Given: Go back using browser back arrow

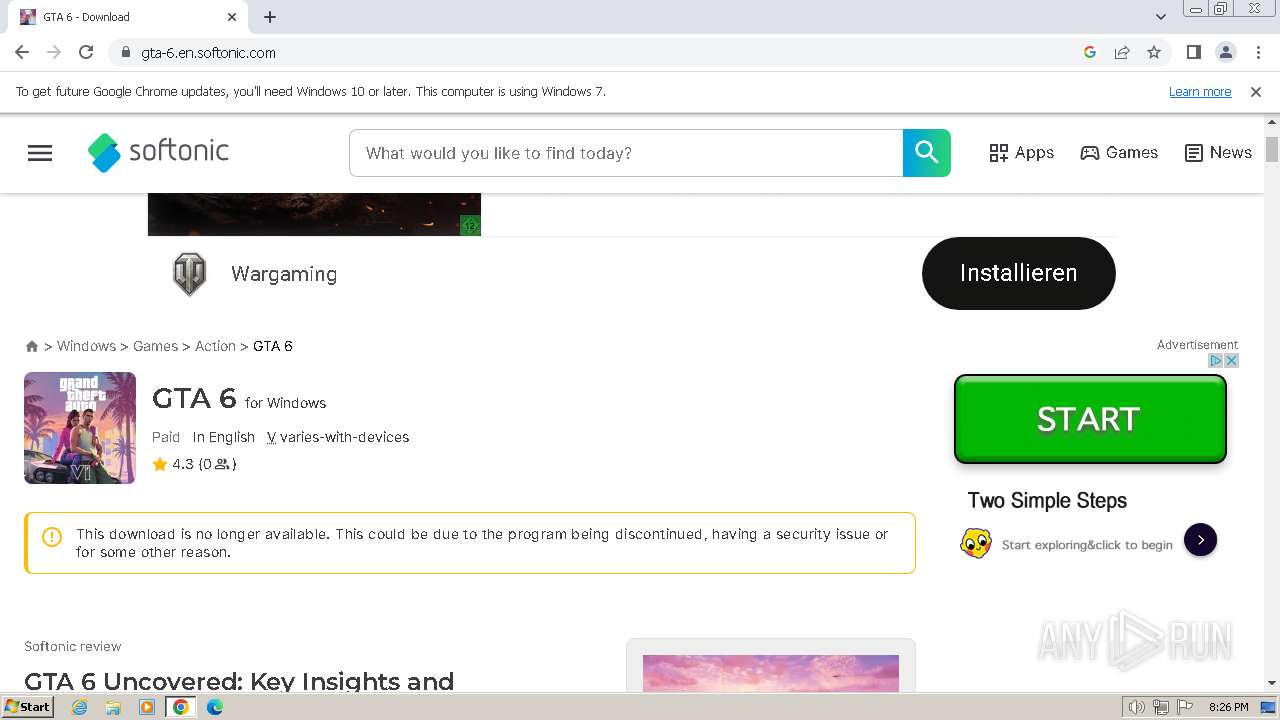Looking at the screenshot, I should [x=22, y=52].
